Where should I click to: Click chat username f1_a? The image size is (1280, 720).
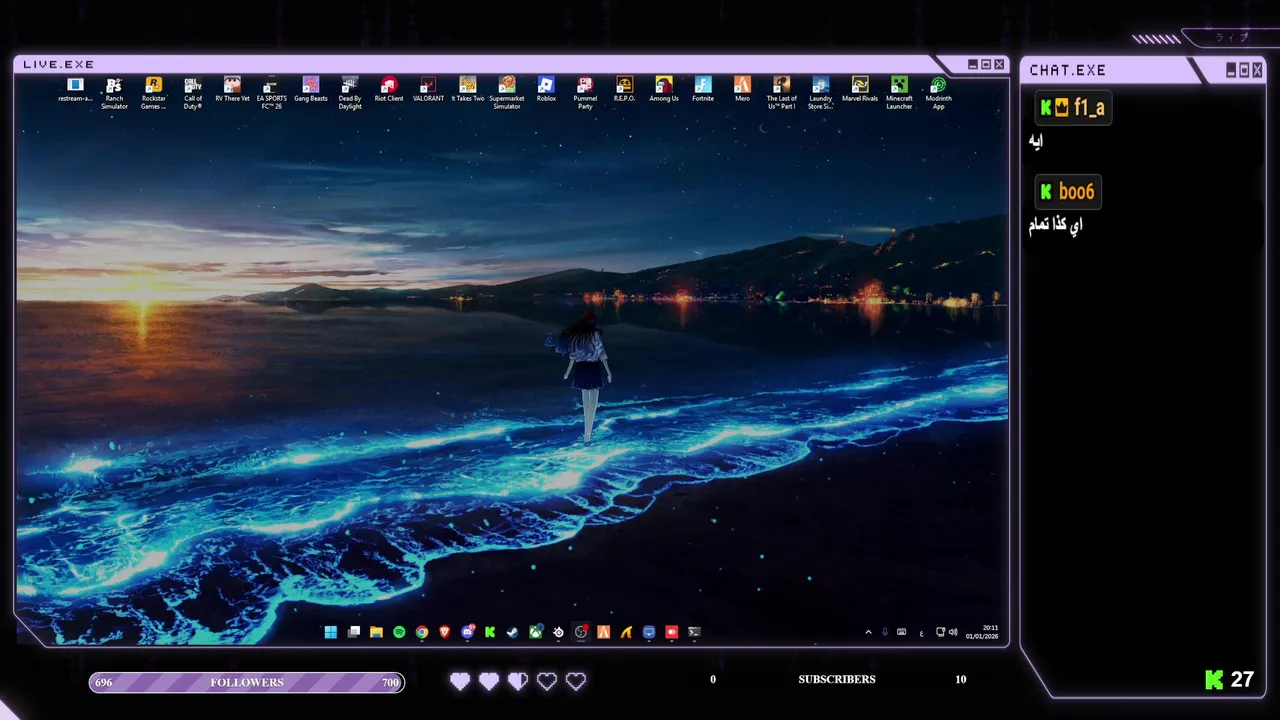tap(1089, 107)
